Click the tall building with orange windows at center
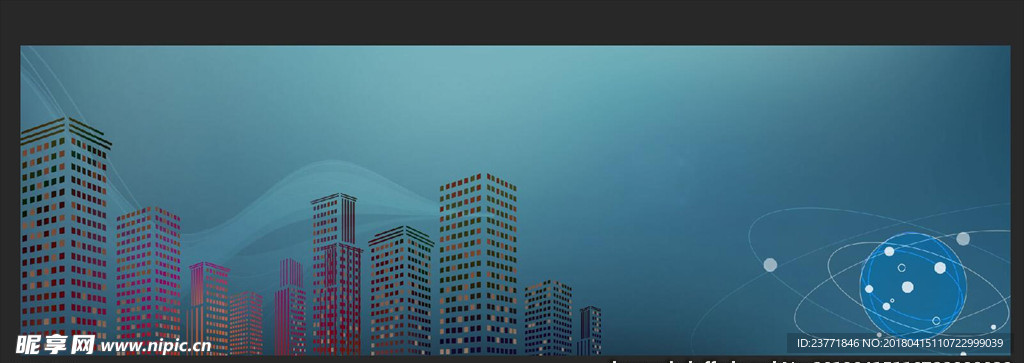Image resolution: width=1024 pixels, height=363 pixels. [x=478, y=264]
